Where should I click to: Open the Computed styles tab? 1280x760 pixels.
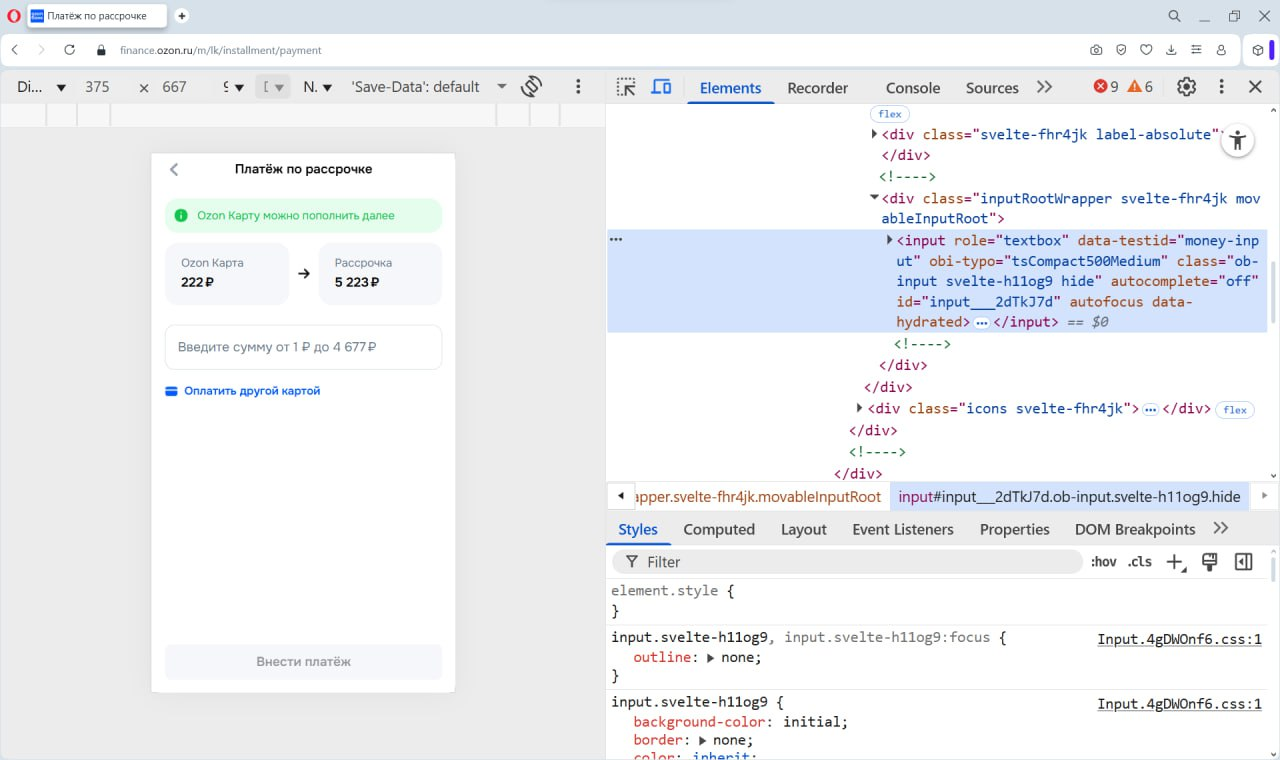(x=718, y=529)
